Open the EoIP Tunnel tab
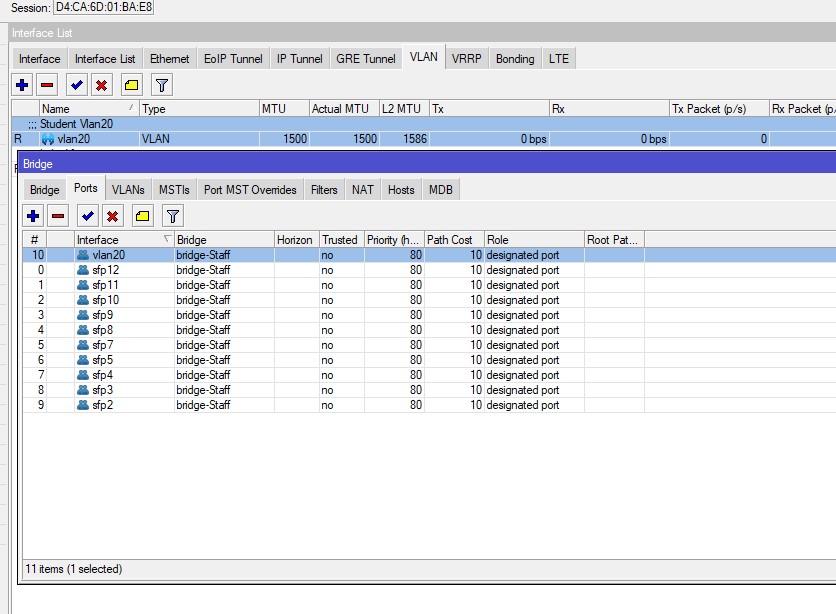This screenshot has height=614, width=836. coord(233,59)
